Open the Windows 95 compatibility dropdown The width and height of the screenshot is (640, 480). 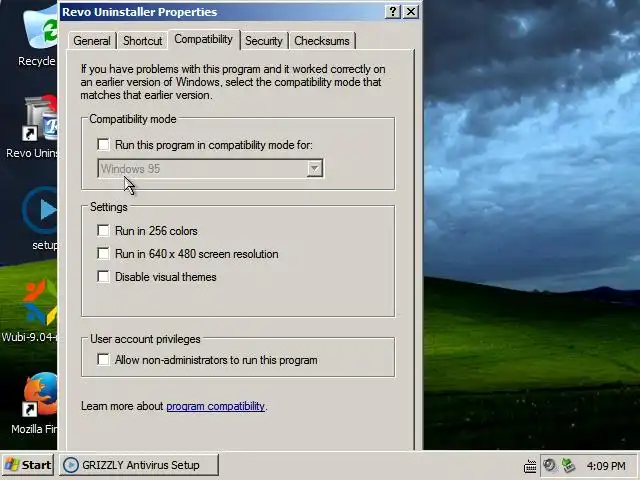click(211, 169)
